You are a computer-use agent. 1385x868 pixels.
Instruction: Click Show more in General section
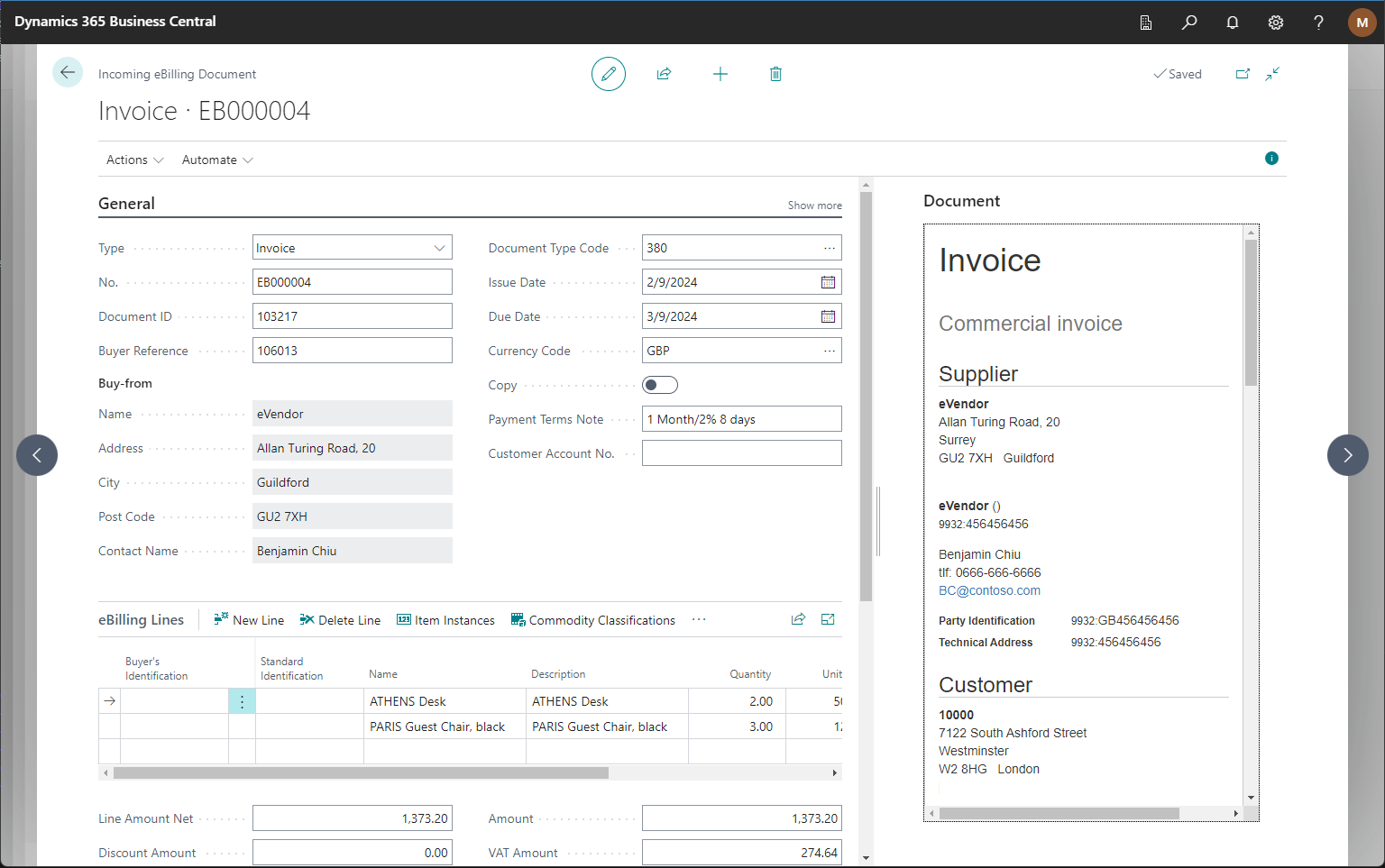(814, 206)
